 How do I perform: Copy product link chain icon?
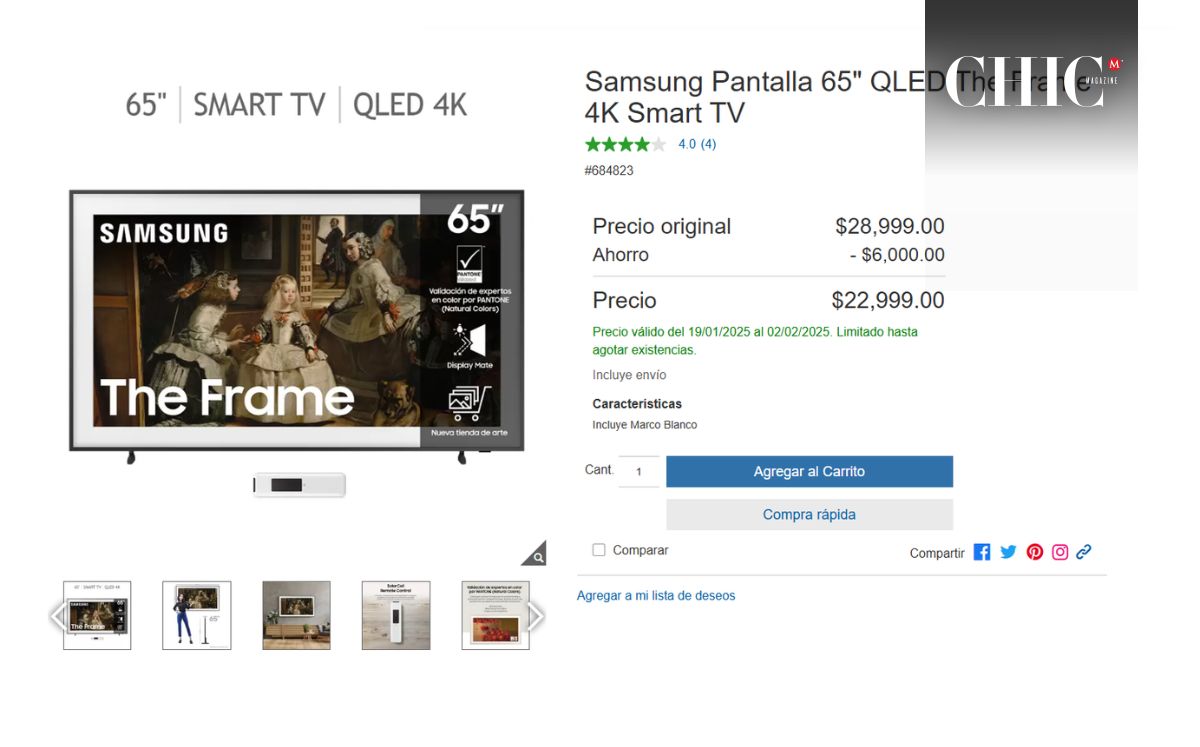1084,552
